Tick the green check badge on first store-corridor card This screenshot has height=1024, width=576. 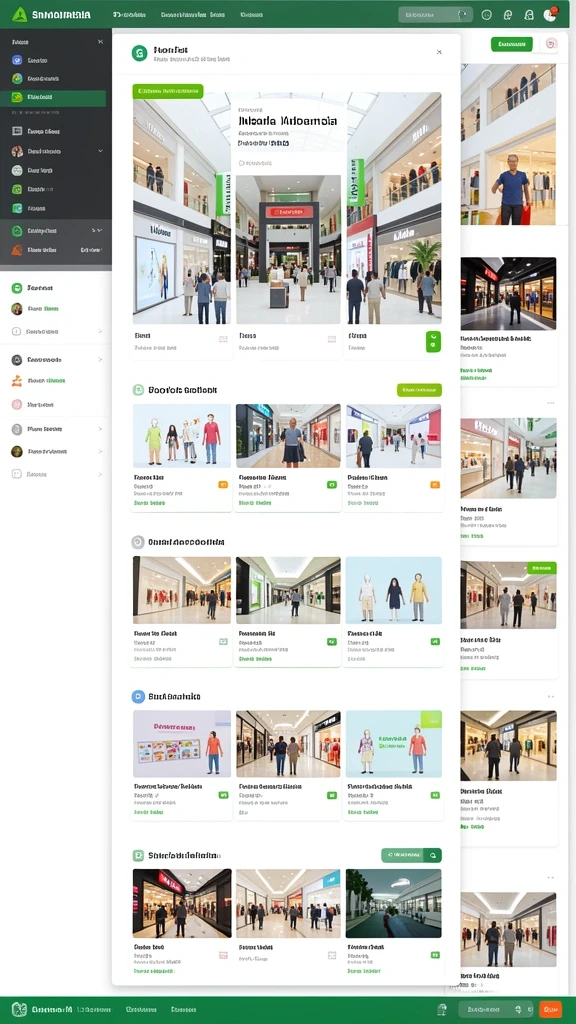click(x=223, y=642)
